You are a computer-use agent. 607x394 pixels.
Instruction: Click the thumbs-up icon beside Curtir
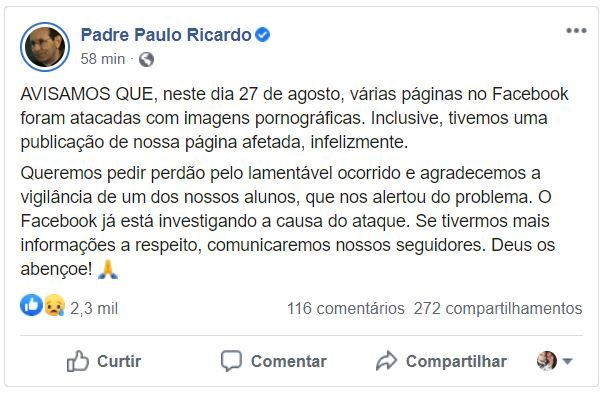tap(78, 361)
